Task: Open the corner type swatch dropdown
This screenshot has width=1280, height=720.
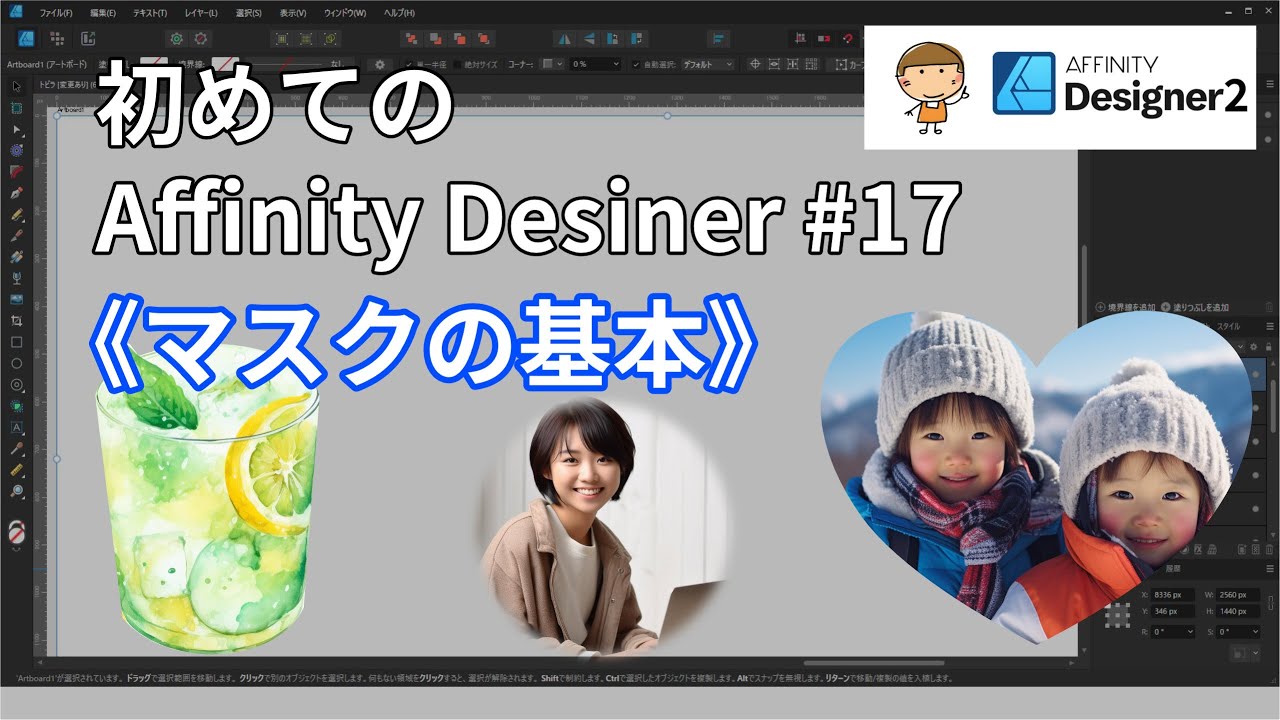Action: (552, 64)
